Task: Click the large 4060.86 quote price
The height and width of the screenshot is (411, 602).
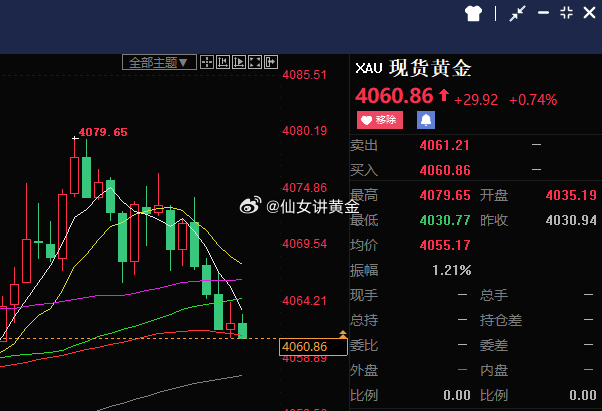Action: [x=394, y=96]
